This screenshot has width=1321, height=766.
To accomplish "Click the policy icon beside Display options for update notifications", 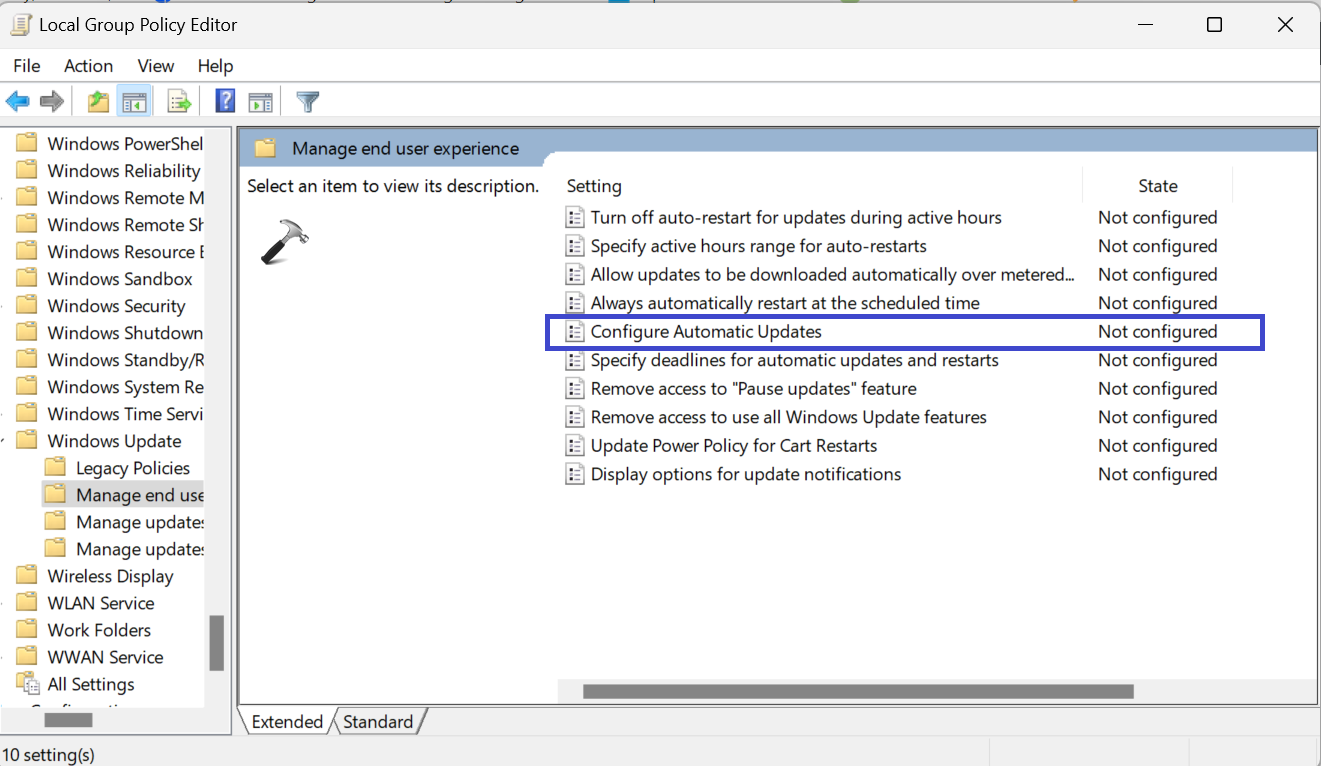I will coord(575,474).
